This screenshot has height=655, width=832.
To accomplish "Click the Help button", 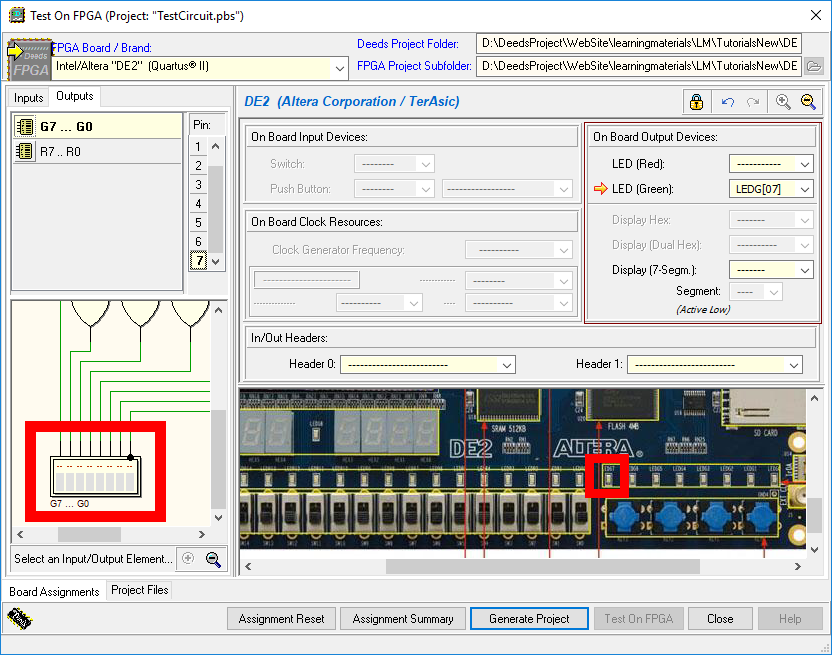I will point(790,619).
